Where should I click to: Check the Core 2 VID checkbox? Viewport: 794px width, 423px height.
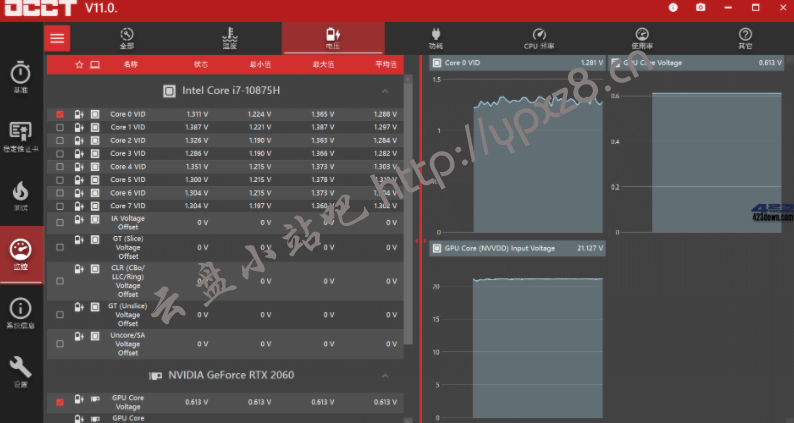[x=60, y=140]
